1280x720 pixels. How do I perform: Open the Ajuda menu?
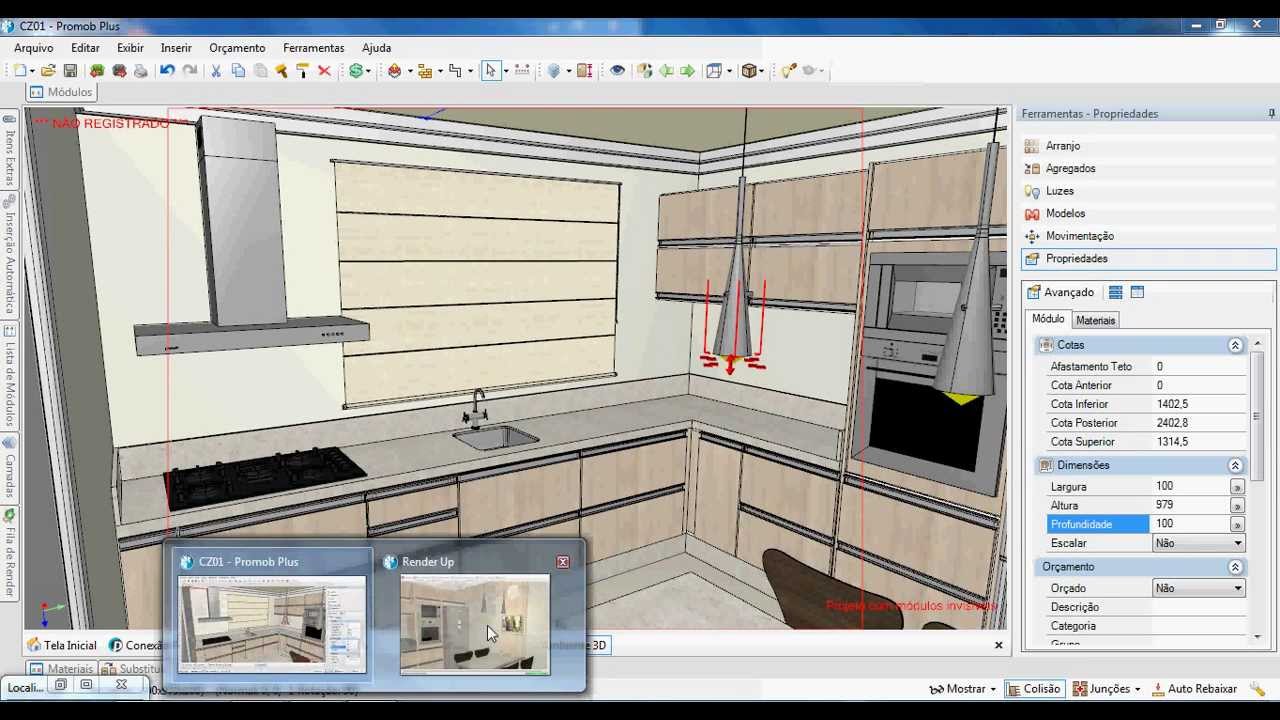point(376,48)
